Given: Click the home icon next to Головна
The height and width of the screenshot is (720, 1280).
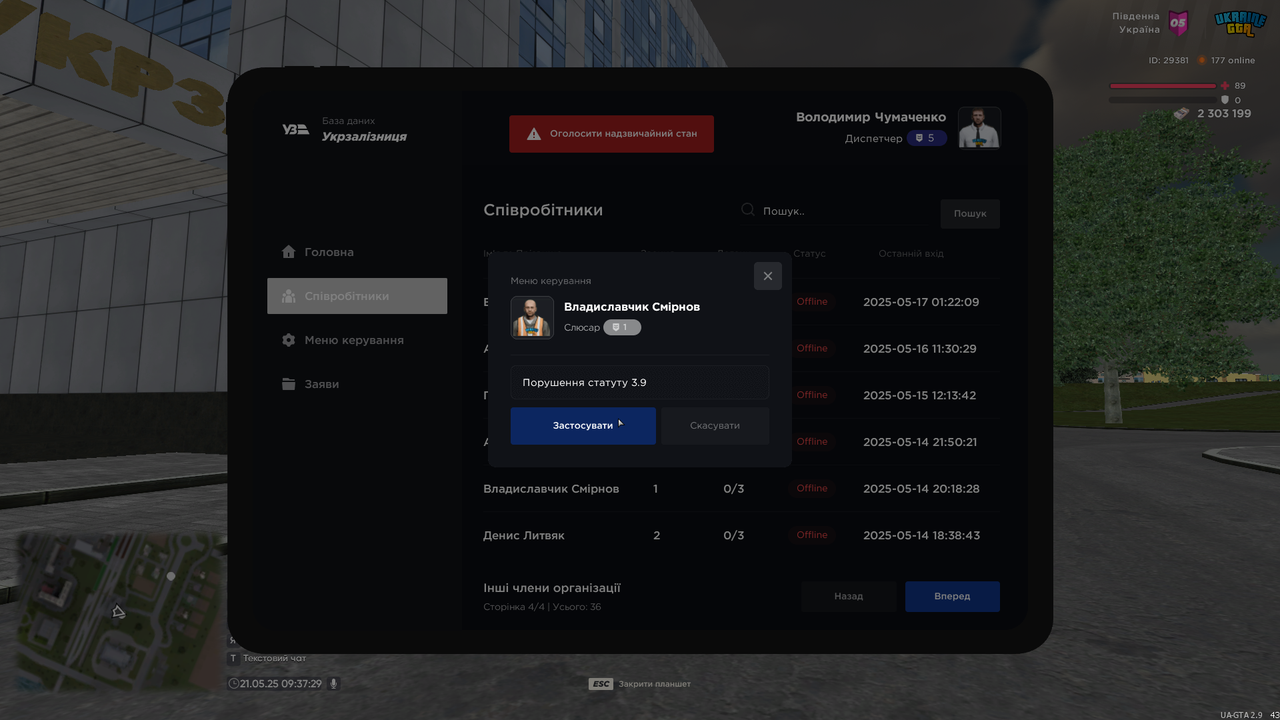Looking at the screenshot, I should 289,252.
